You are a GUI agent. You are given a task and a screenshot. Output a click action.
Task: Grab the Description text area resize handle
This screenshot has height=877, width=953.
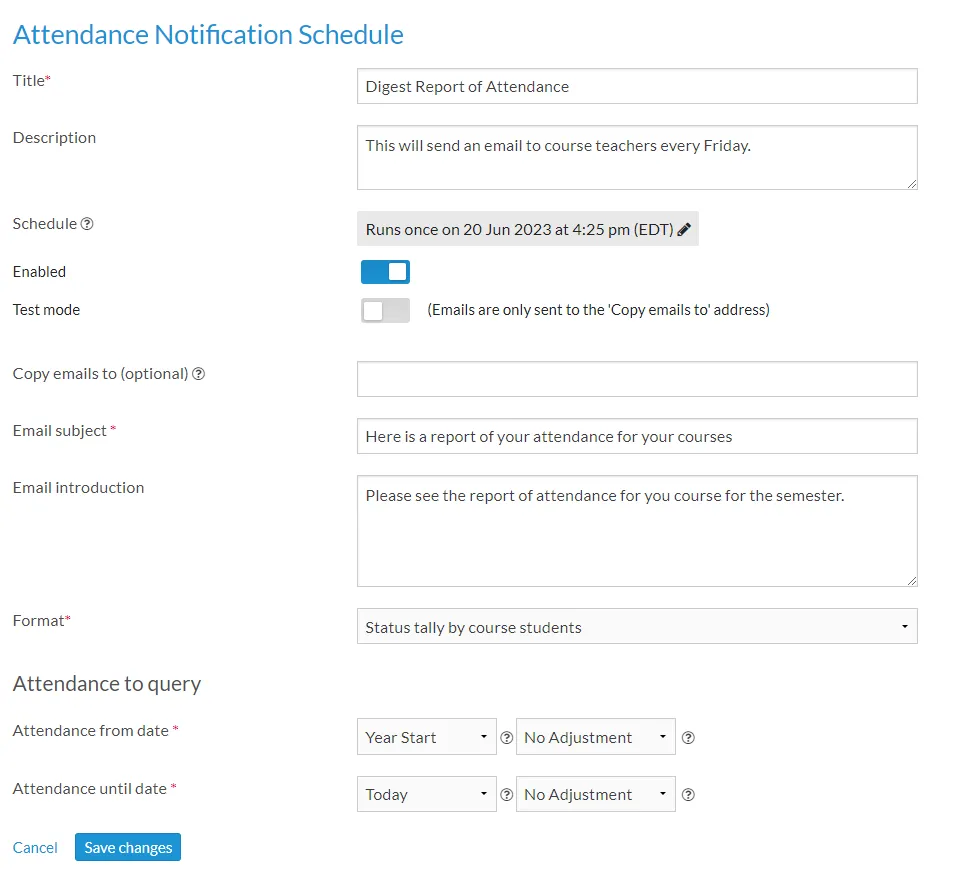click(912, 184)
